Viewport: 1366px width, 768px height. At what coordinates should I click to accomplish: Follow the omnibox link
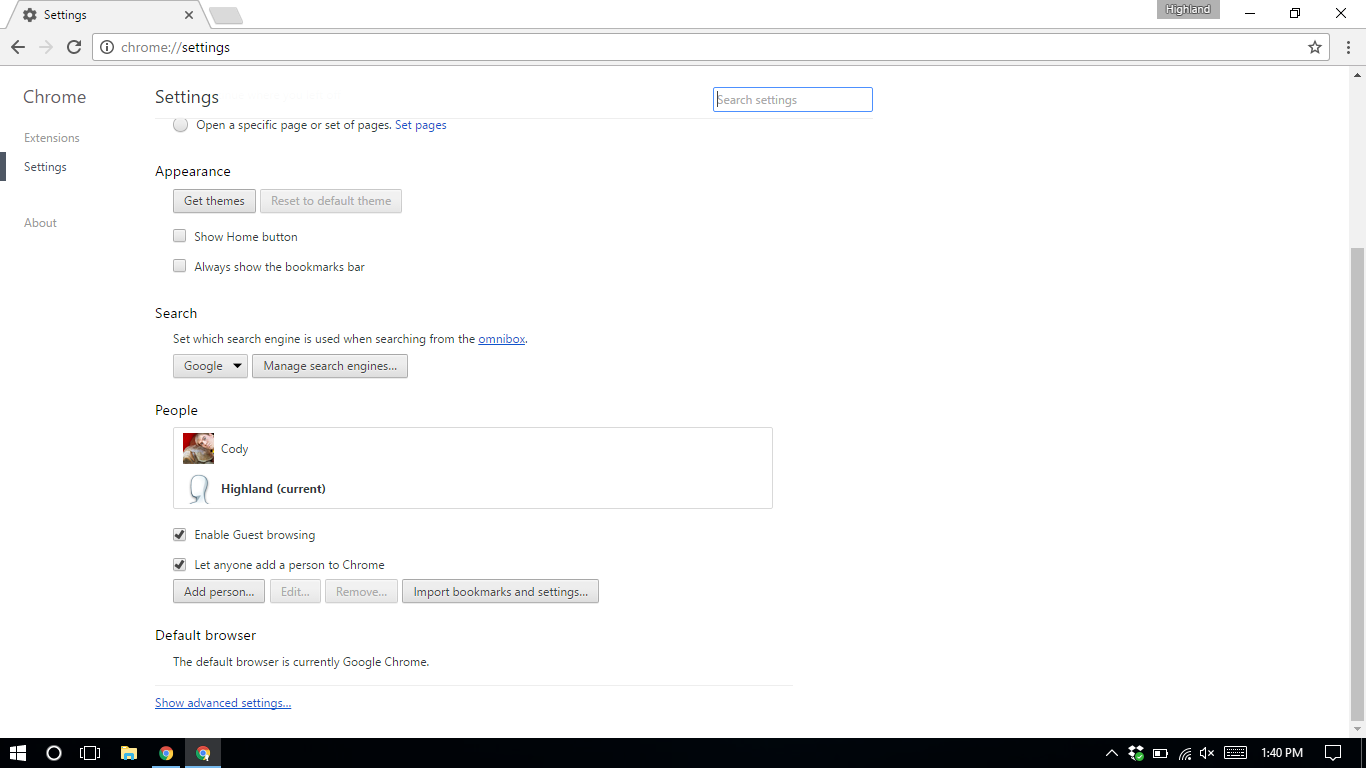[x=502, y=339]
